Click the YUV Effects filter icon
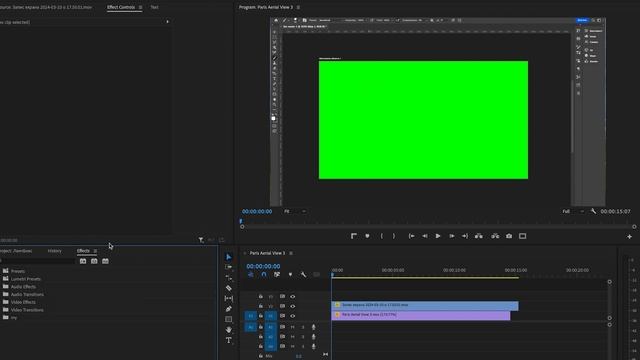Image resolution: width=640 pixels, height=360 pixels. click(105, 261)
